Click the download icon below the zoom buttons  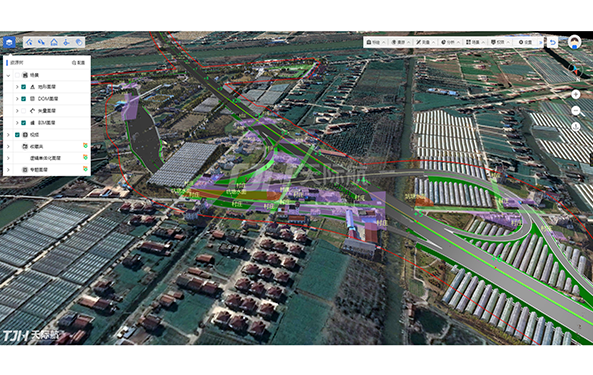click(x=576, y=127)
